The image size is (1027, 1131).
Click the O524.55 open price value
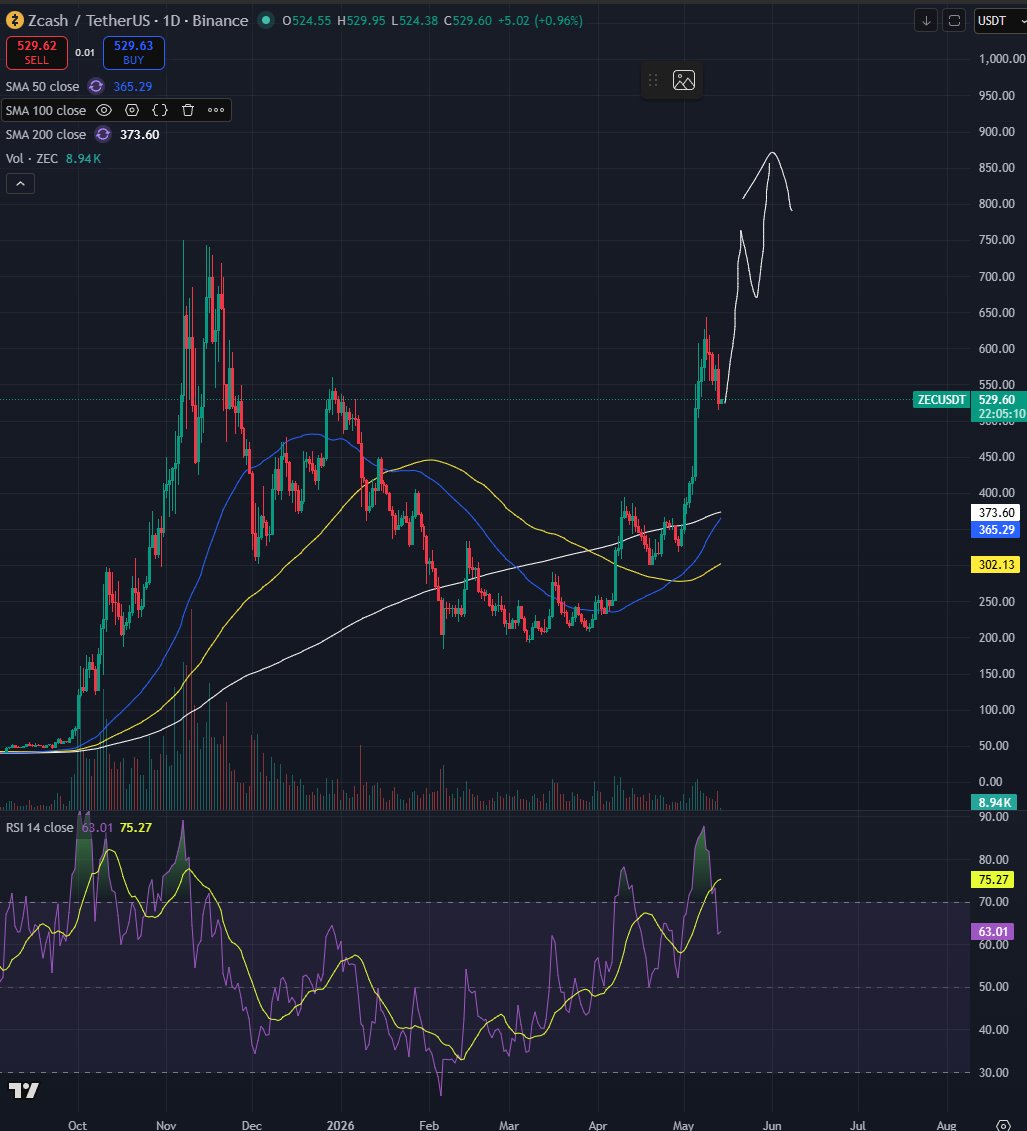point(307,20)
